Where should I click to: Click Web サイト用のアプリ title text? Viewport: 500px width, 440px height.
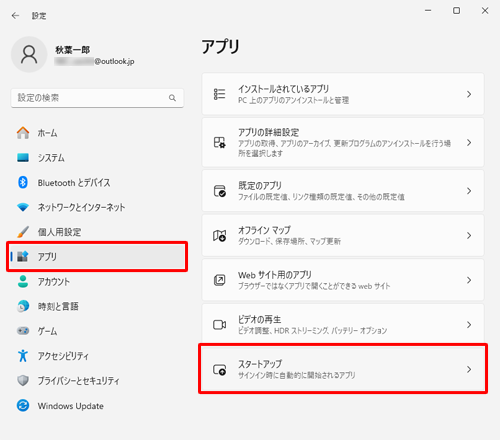click(x=275, y=275)
